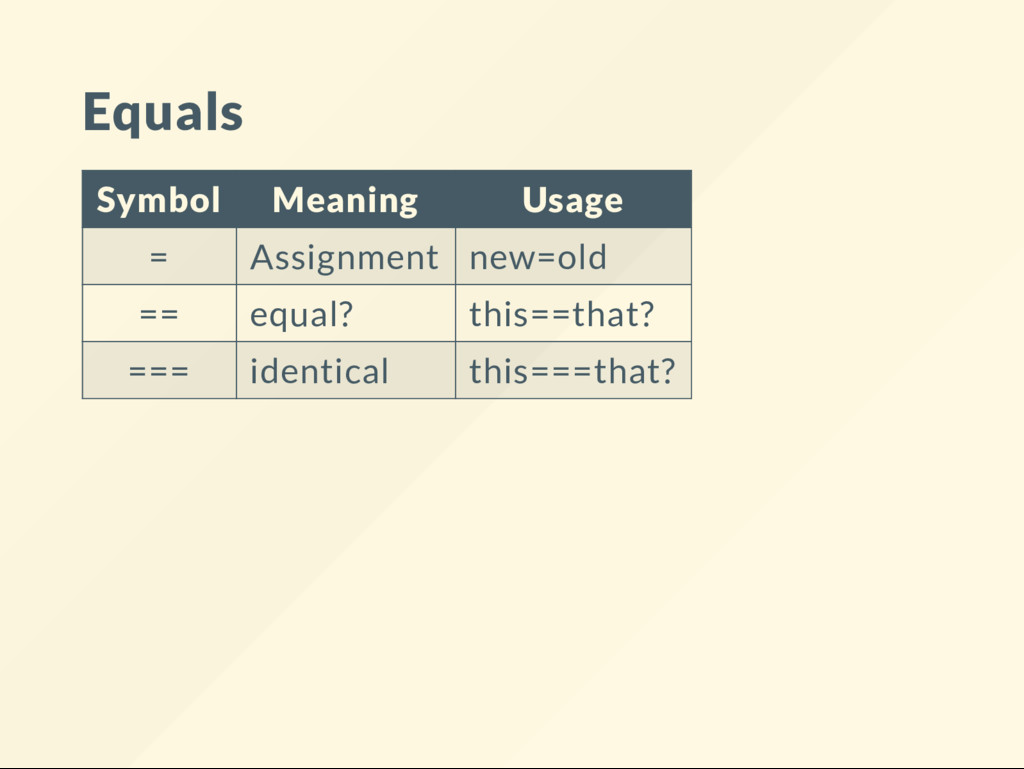Click the '==' symbol cell
Image resolution: width=1024 pixels, height=769 pixels.
(159, 313)
